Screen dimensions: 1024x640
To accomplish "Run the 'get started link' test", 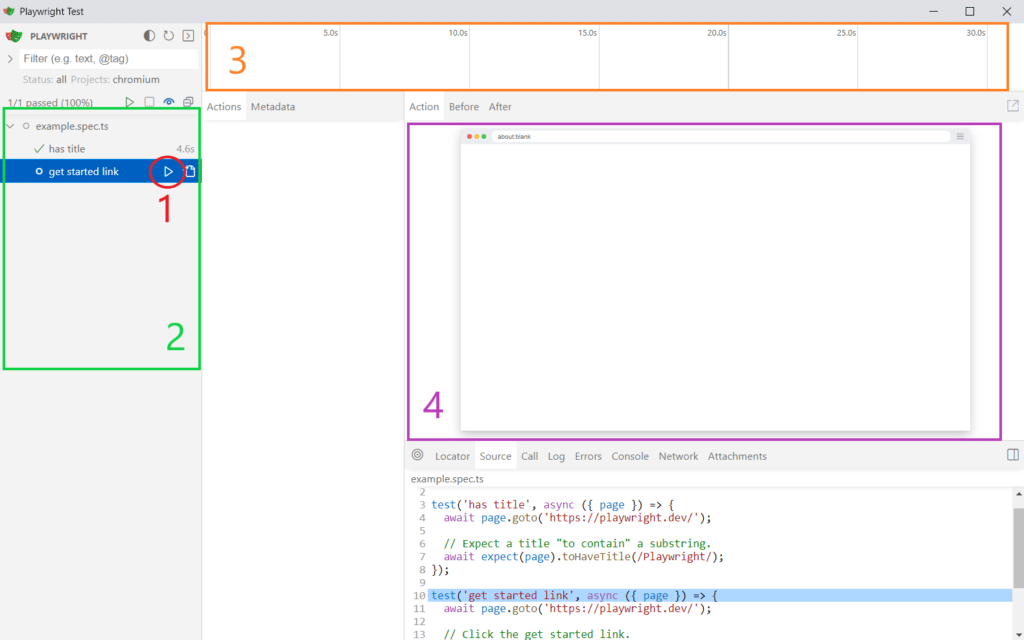I will point(168,172).
